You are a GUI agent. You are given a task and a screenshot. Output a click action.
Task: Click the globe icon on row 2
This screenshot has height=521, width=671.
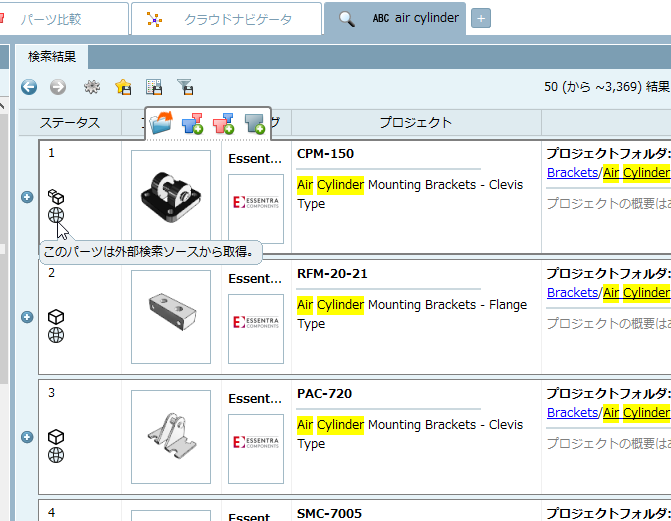click(x=56, y=335)
